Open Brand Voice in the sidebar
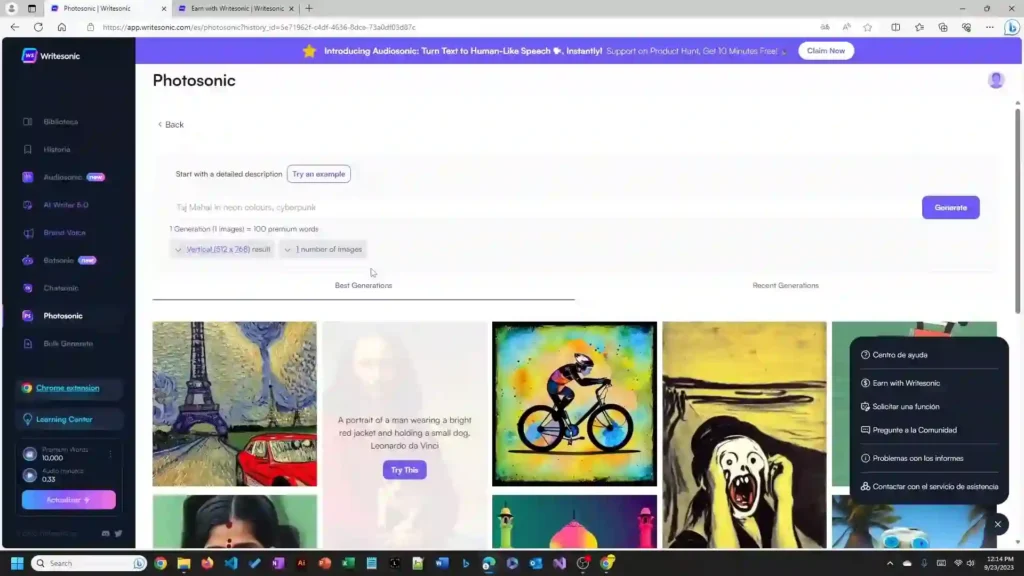Viewport: 1024px width, 576px height. [x=64, y=232]
